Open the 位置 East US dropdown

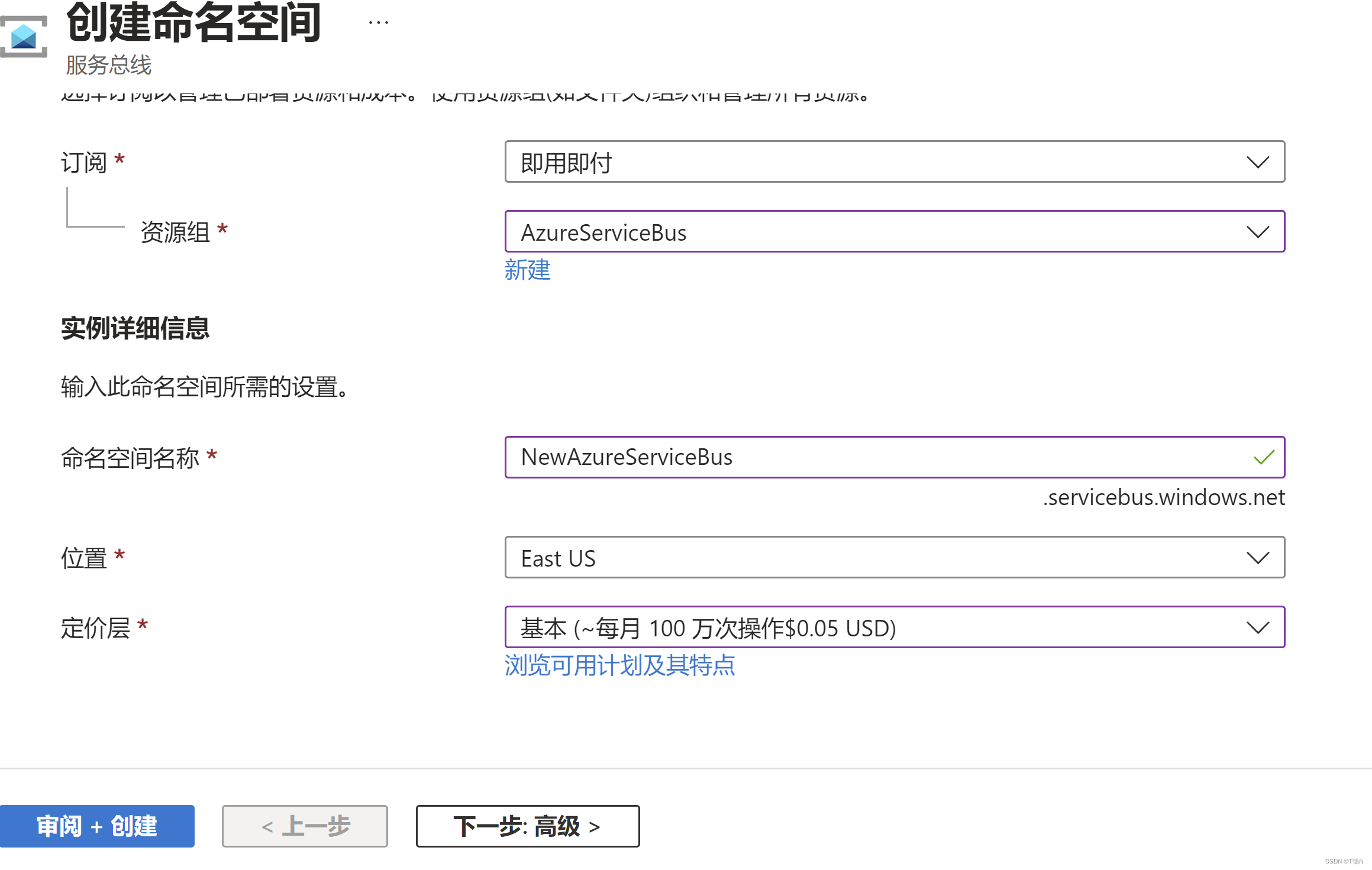click(x=895, y=557)
